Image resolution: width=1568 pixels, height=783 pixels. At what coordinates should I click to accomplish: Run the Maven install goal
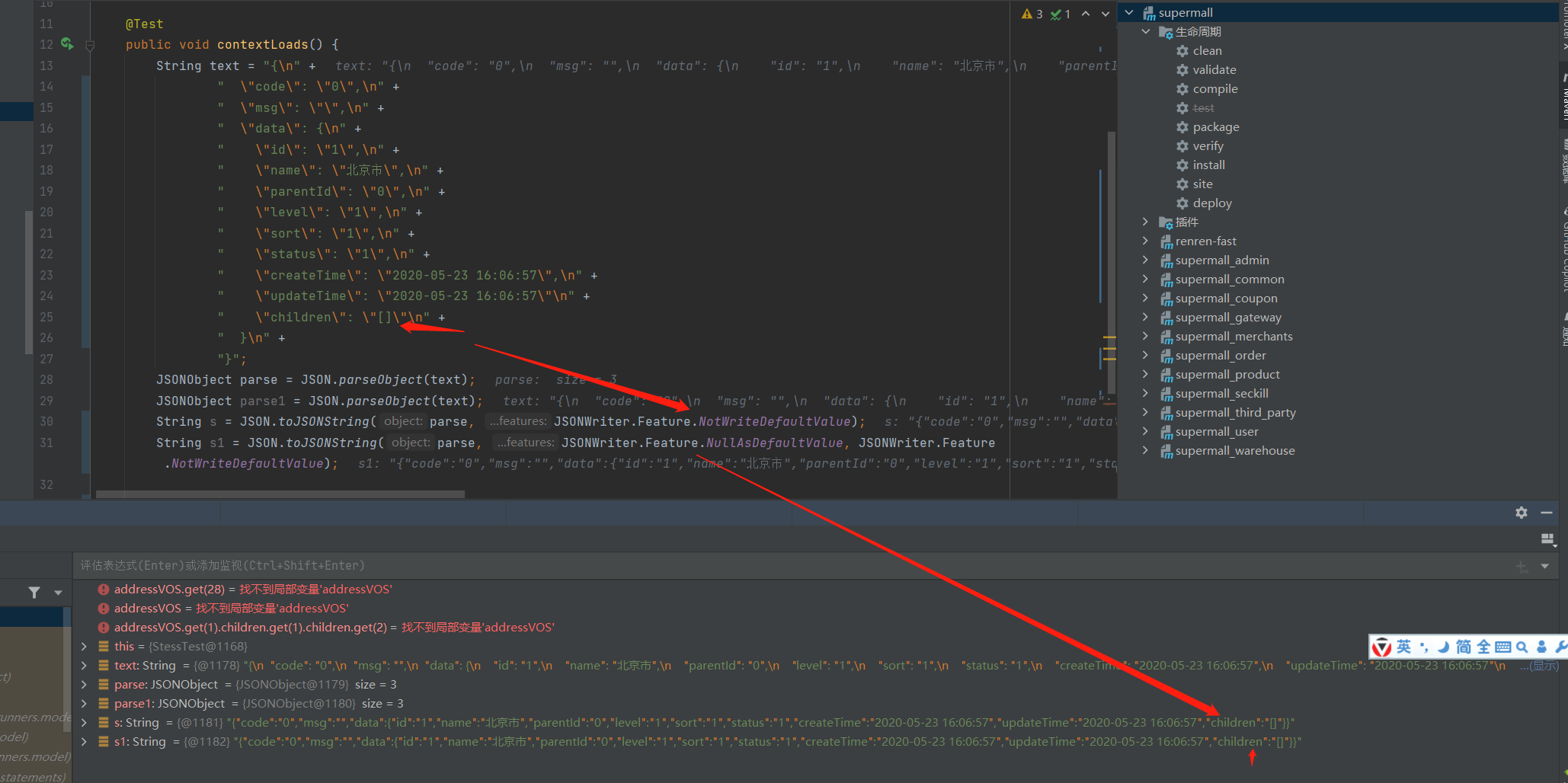[x=1208, y=165]
